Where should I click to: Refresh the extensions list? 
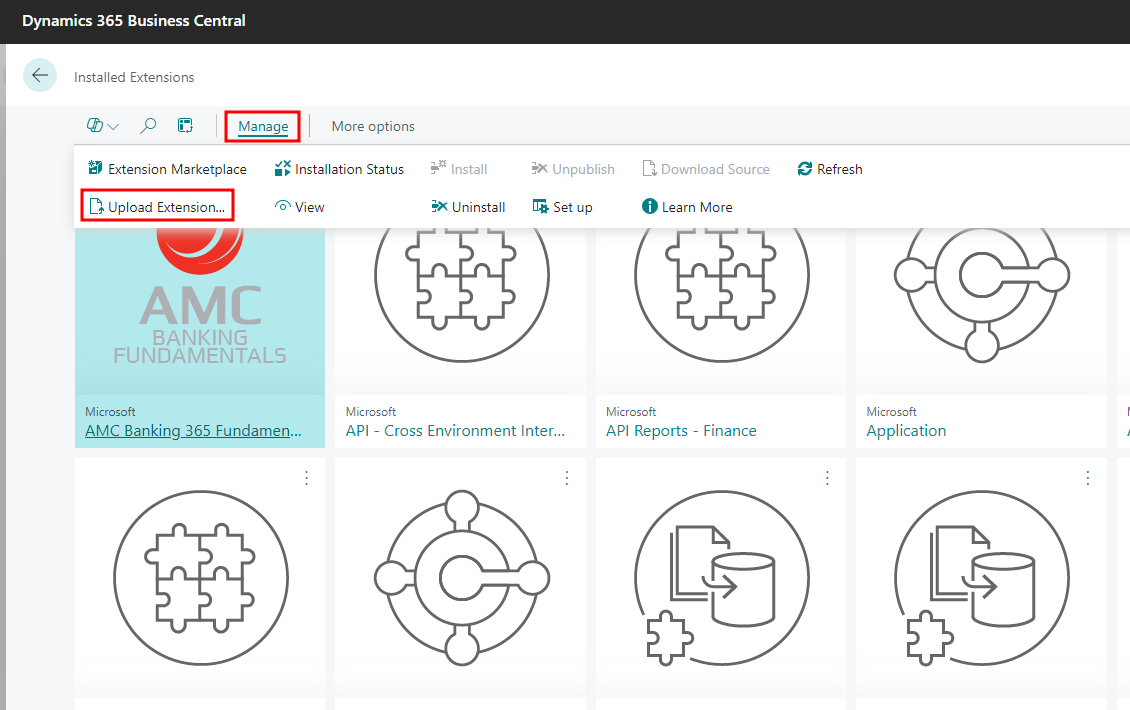(x=830, y=169)
